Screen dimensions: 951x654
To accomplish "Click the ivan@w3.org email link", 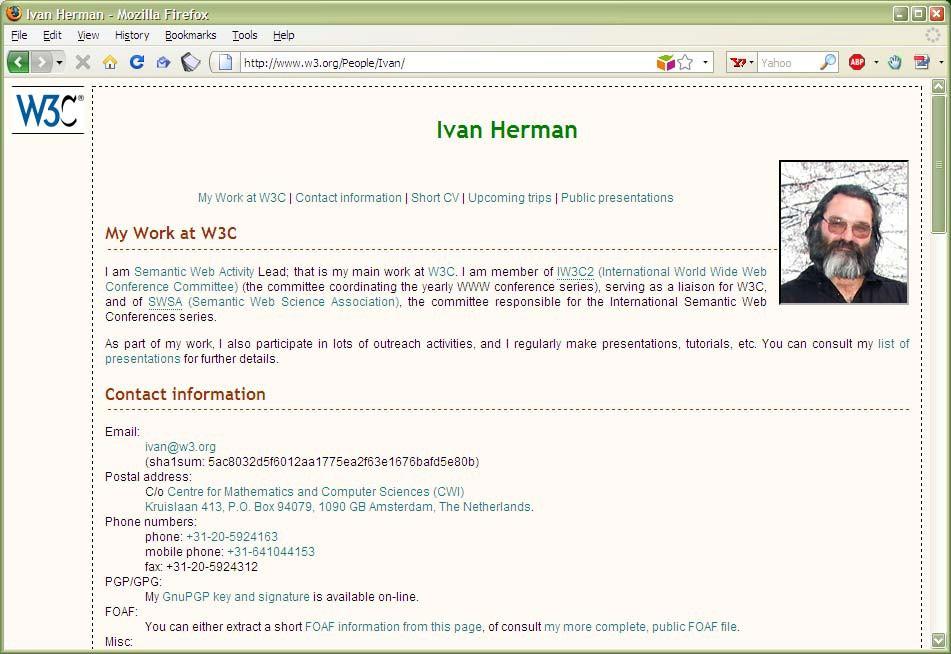I will click(x=180, y=447).
